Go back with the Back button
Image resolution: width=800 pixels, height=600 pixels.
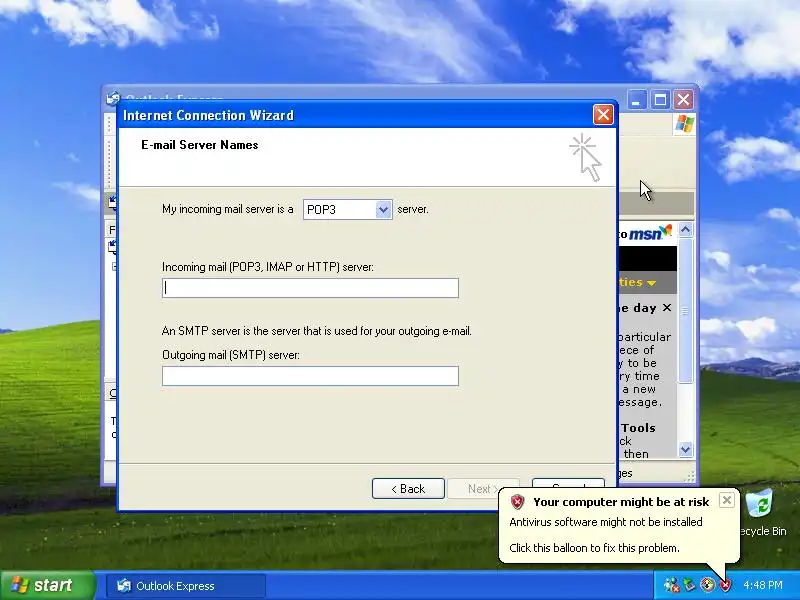pos(408,489)
